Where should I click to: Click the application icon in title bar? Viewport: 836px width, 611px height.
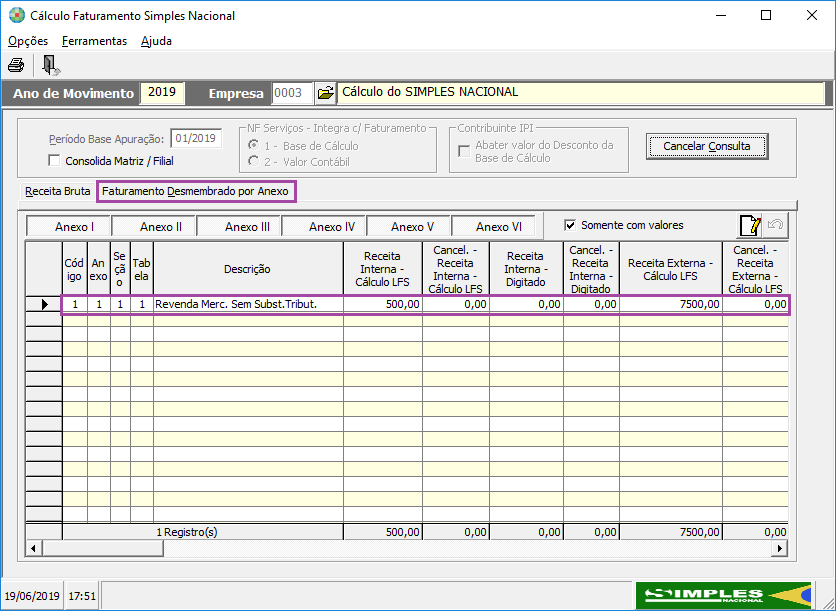tap(17, 15)
